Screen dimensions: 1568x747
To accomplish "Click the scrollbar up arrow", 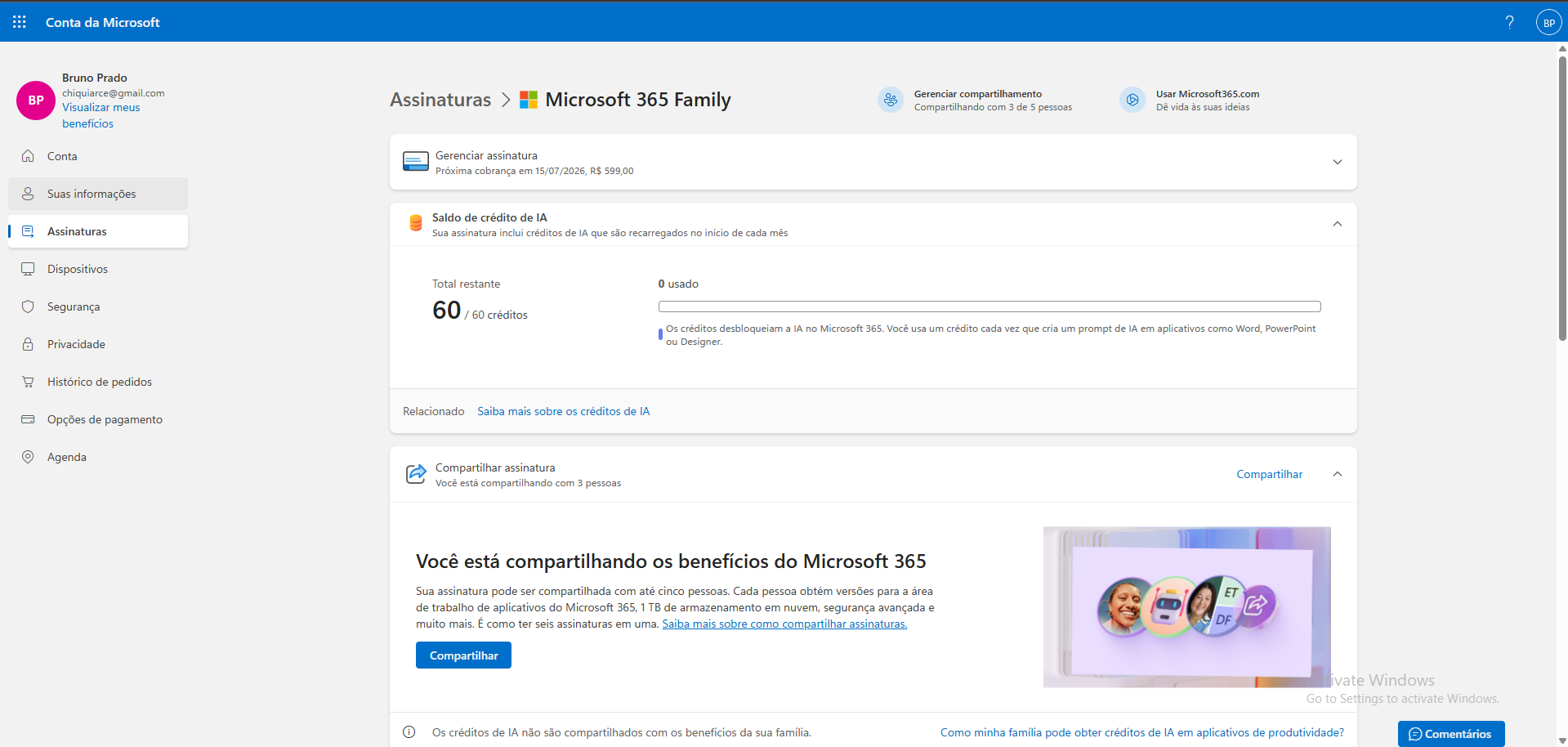I will pos(1562,48).
